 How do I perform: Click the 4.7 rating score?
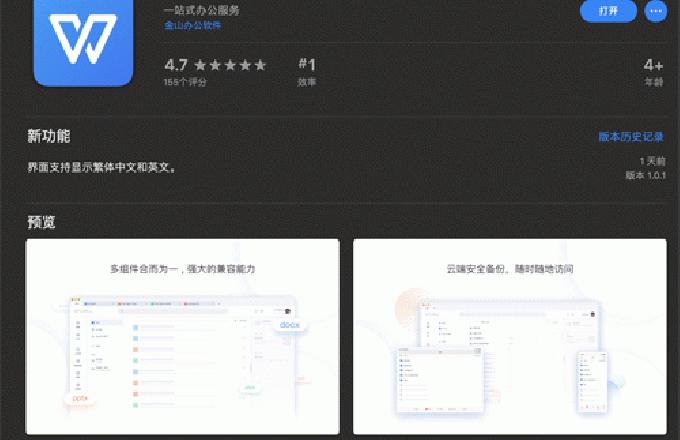click(x=177, y=65)
